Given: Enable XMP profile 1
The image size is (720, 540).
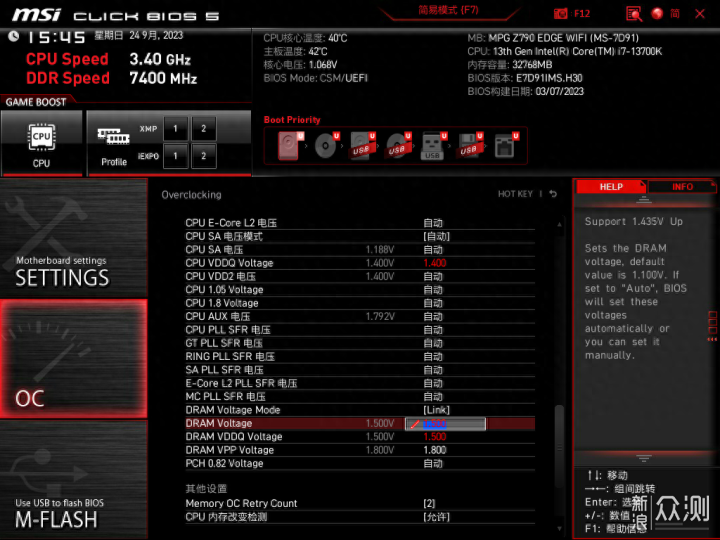Looking at the screenshot, I should click(x=175, y=129).
